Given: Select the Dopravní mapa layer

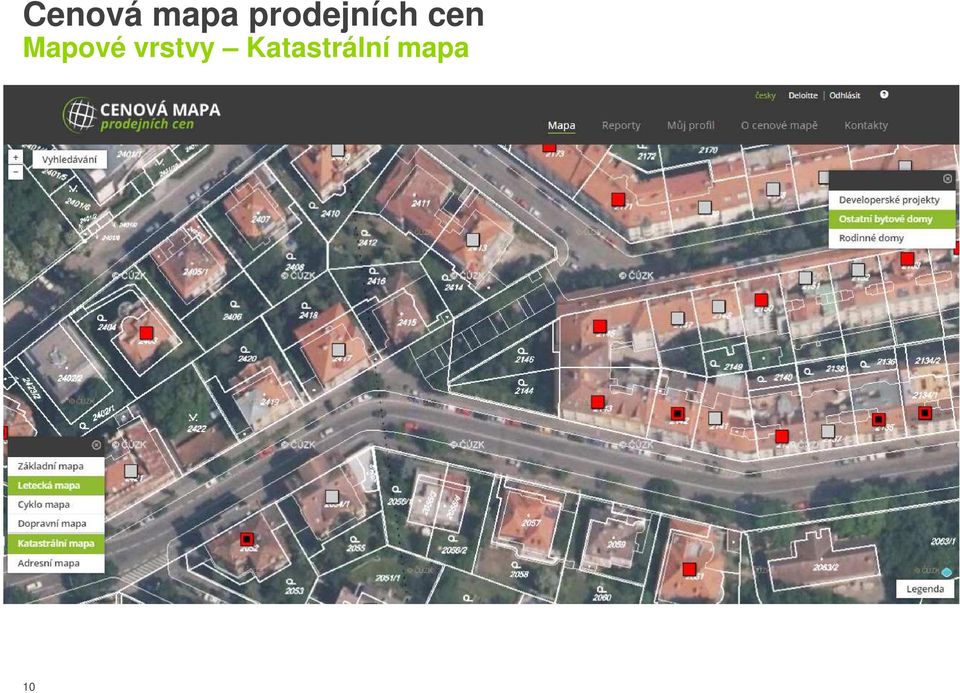Looking at the screenshot, I should (x=56, y=523).
